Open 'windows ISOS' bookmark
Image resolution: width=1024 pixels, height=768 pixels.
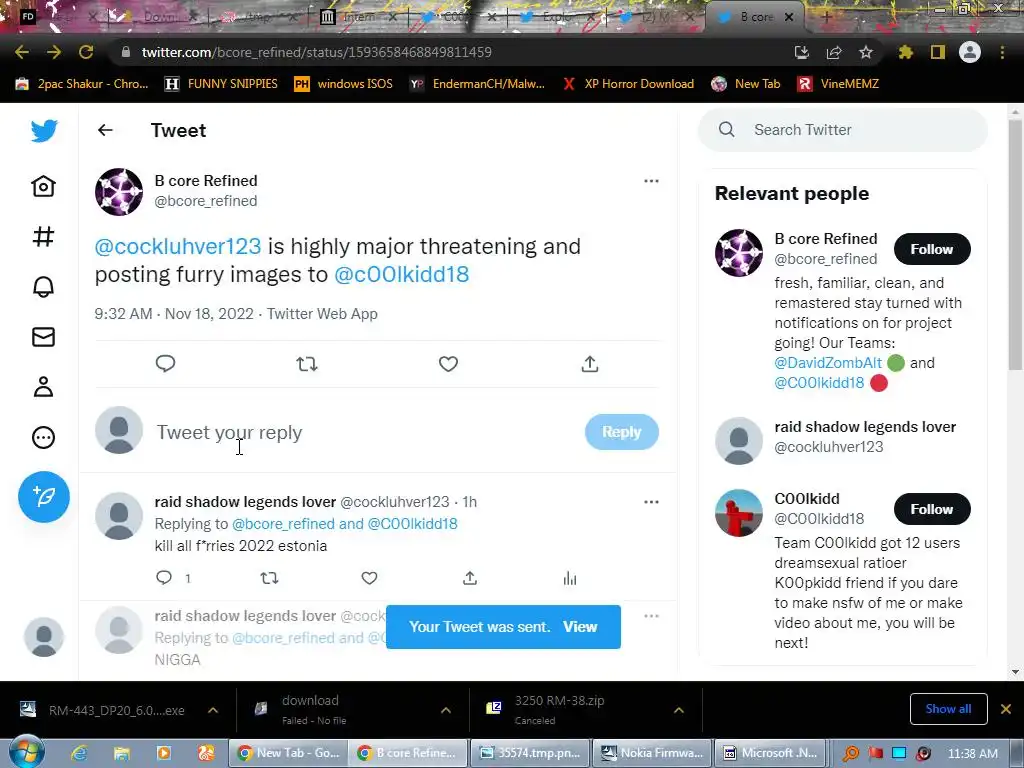tap(344, 84)
